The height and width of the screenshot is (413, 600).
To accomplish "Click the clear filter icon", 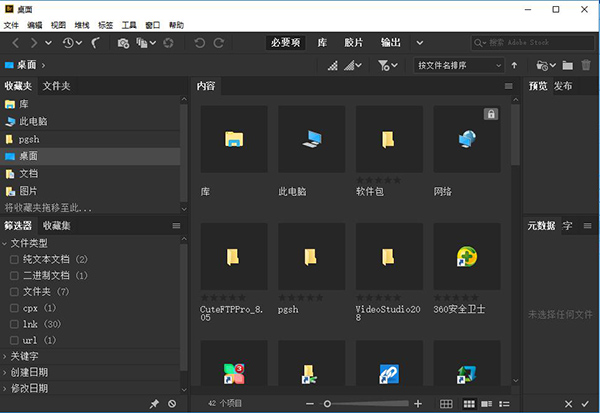I will coord(172,403).
